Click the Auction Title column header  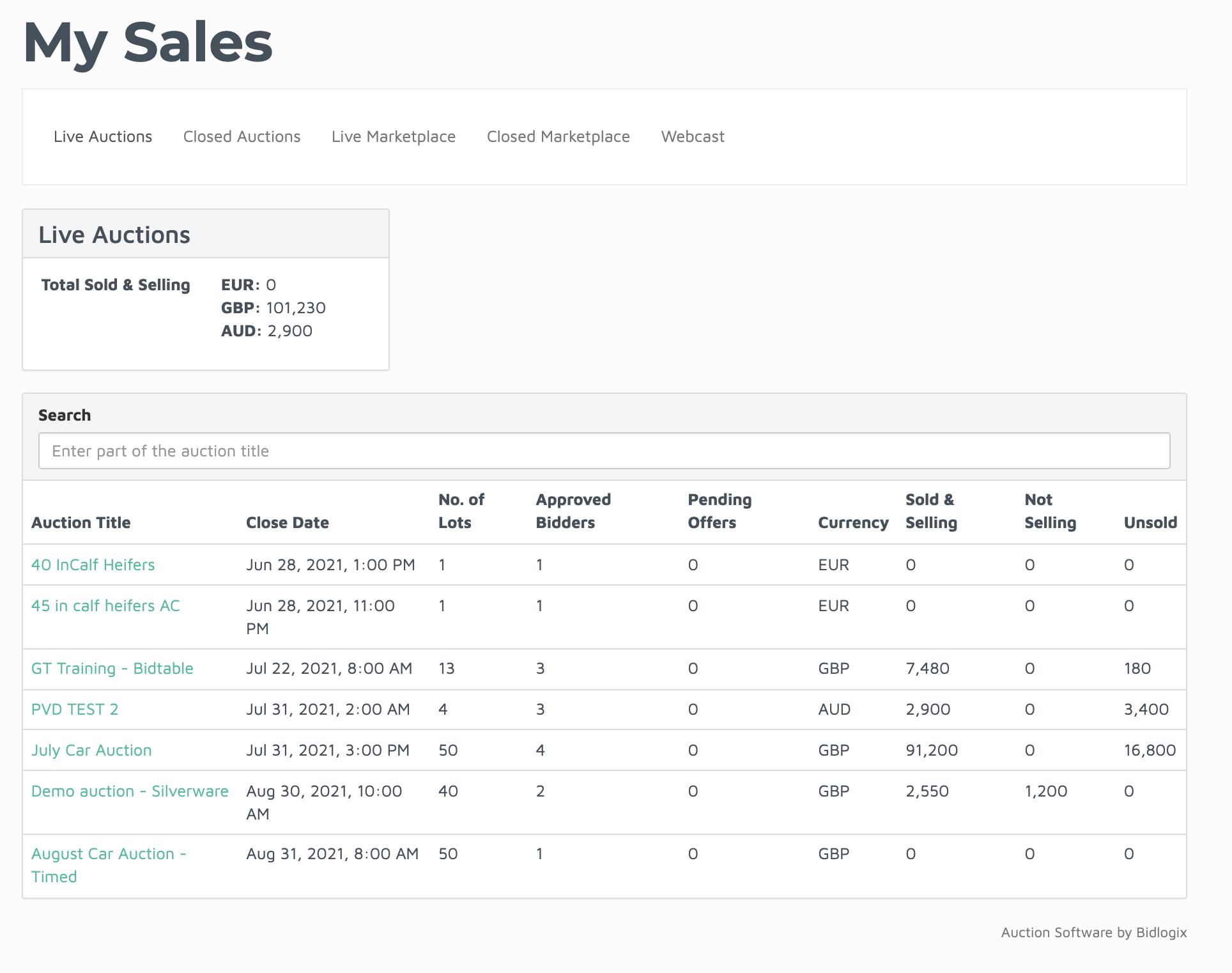tap(81, 522)
